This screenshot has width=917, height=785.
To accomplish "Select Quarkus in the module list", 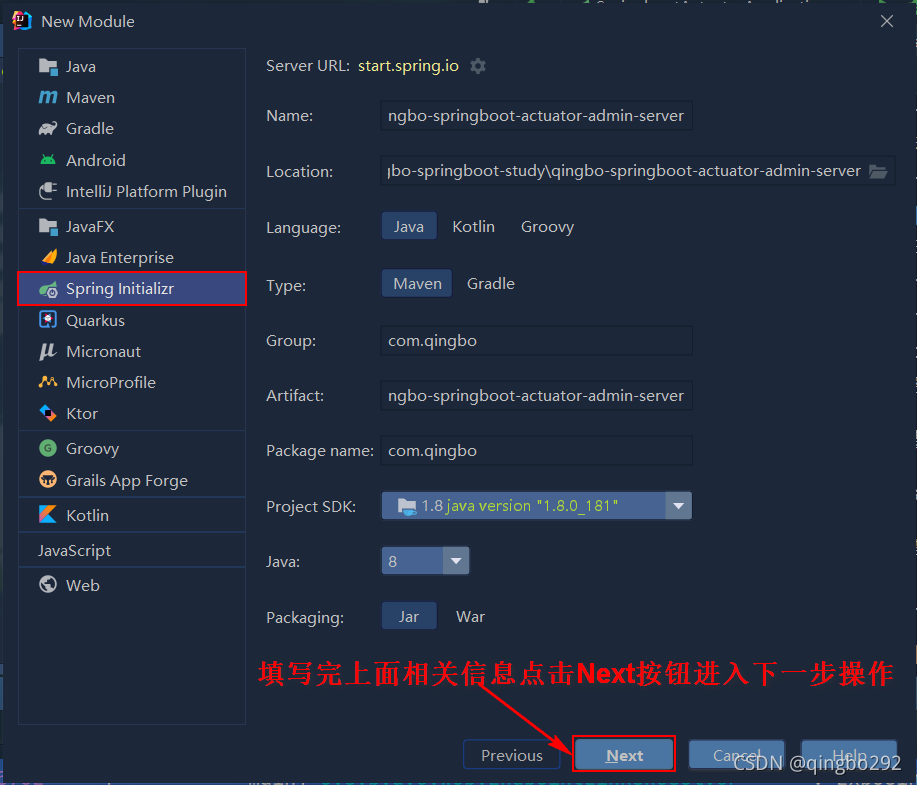I will click(132, 321).
